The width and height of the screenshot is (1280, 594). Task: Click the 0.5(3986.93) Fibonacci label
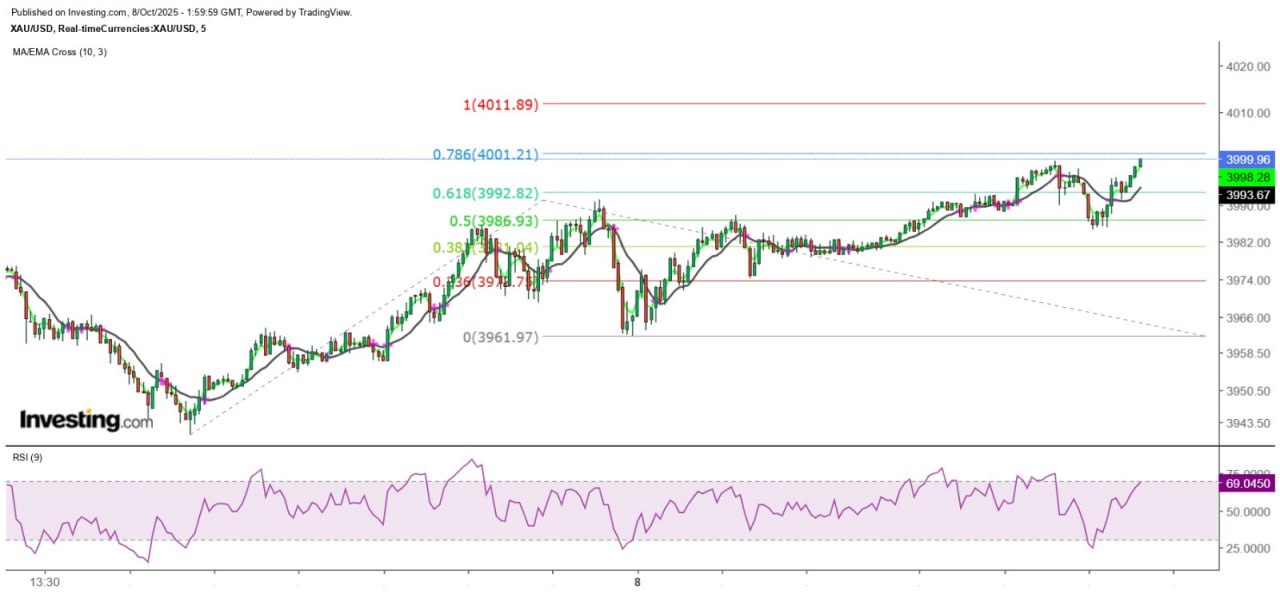pyautogui.click(x=494, y=220)
